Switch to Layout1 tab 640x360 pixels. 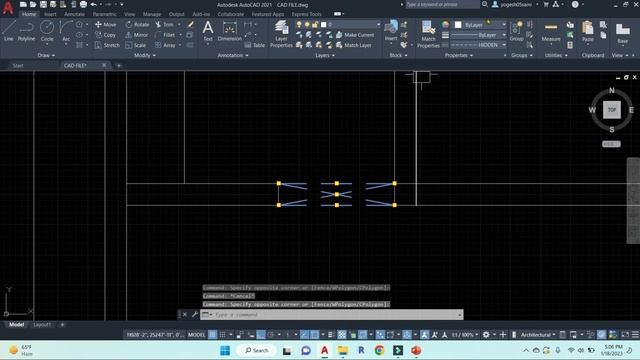[42, 324]
